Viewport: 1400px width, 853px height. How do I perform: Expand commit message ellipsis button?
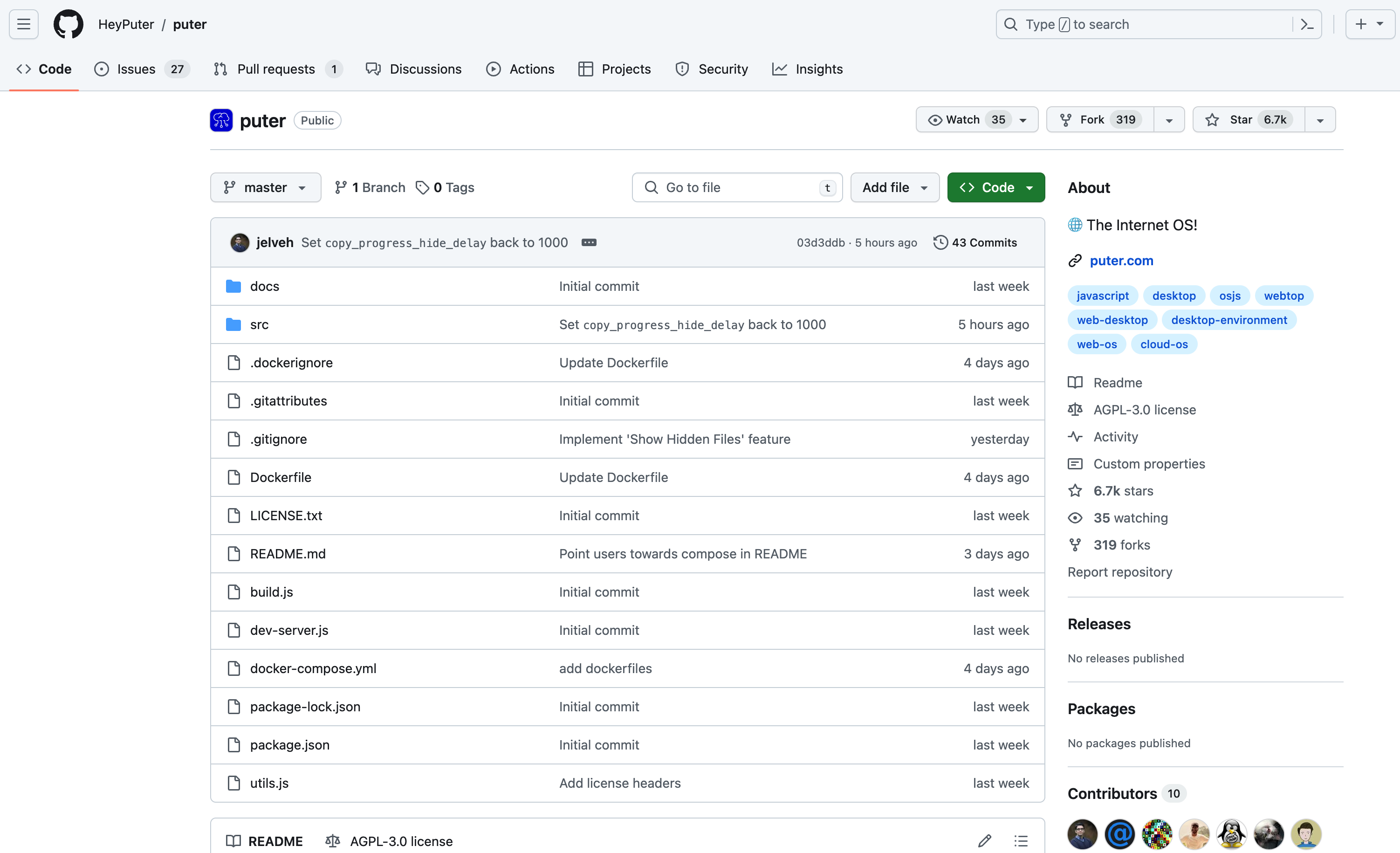(x=589, y=243)
